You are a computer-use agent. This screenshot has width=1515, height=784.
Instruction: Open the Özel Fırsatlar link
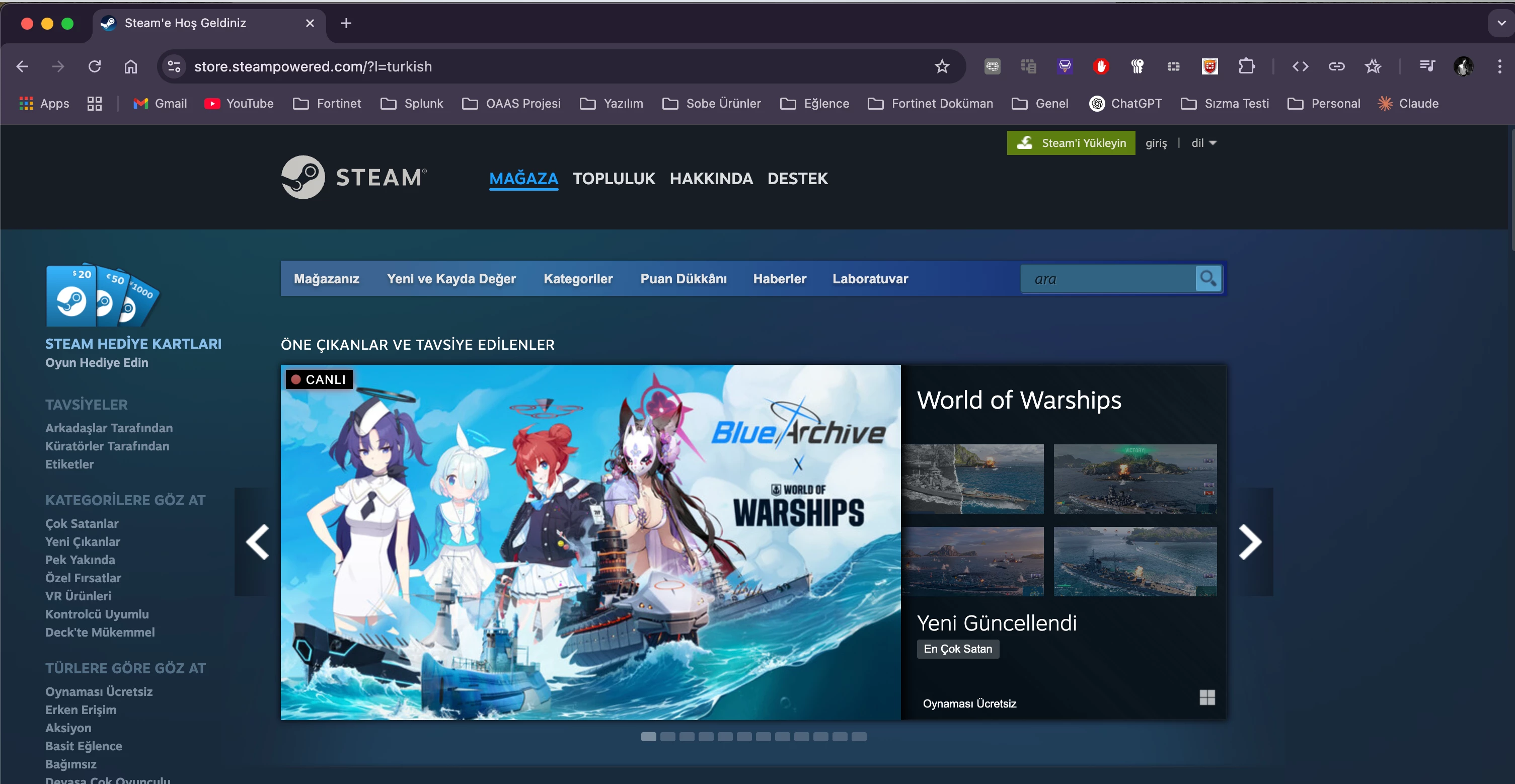click(x=83, y=578)
